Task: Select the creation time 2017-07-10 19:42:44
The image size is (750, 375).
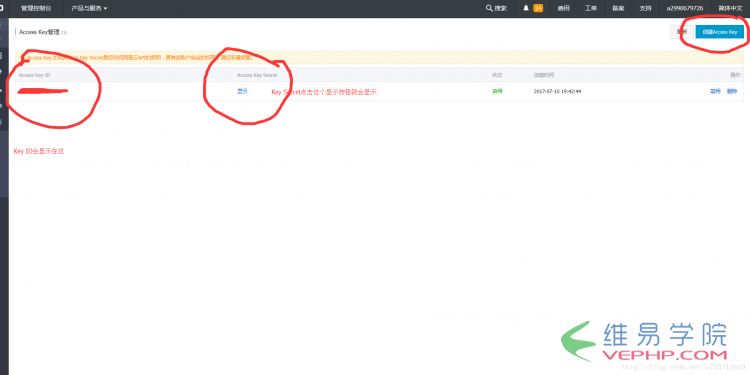Action: (x=557, y=91)
